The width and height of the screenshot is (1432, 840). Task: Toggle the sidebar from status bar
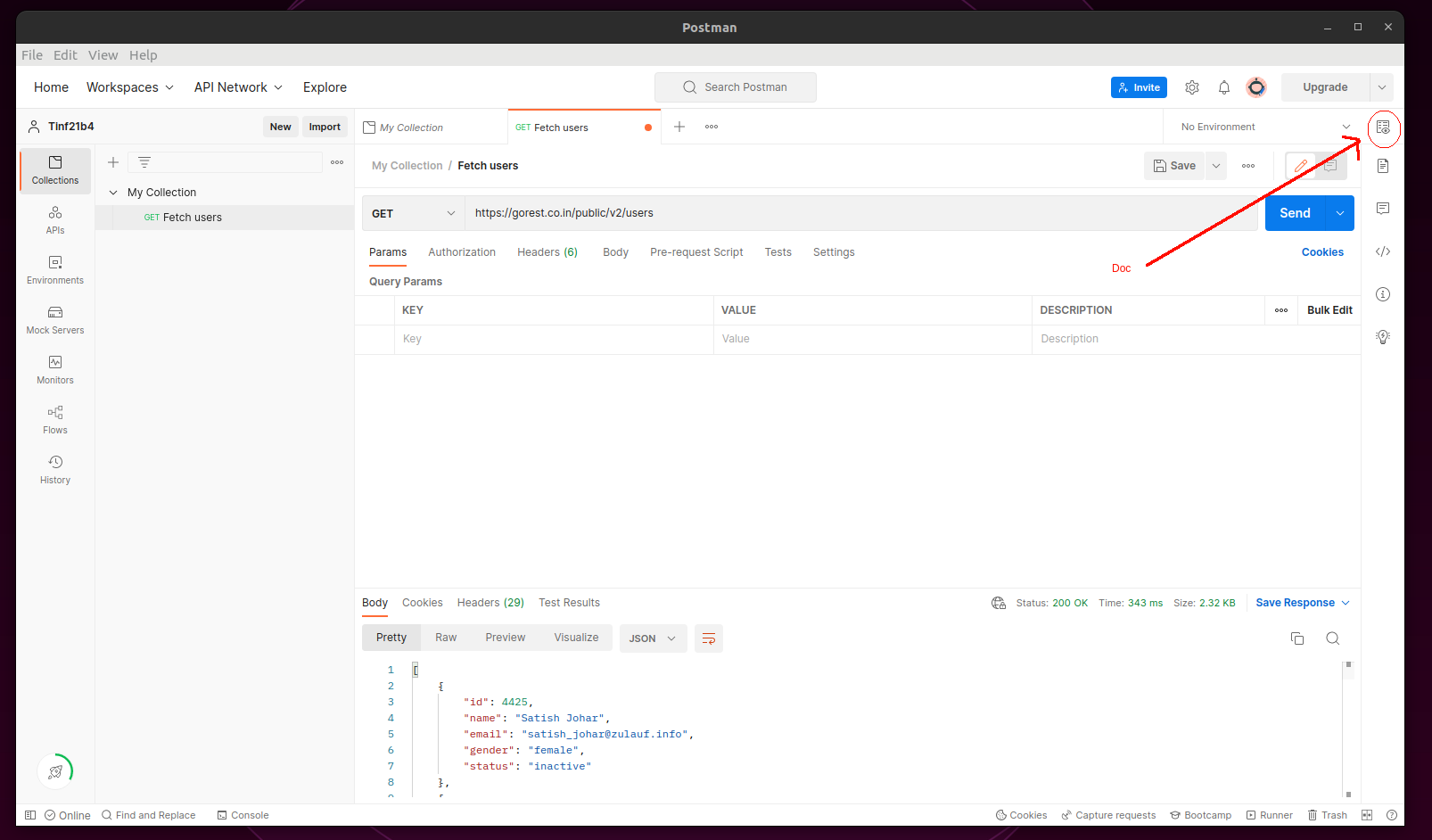coord(30,815)
